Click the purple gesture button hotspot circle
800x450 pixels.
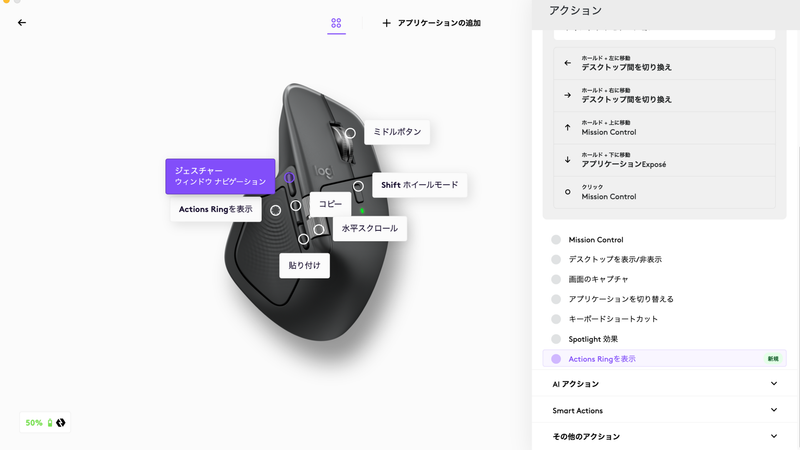[x=289, y=178]
